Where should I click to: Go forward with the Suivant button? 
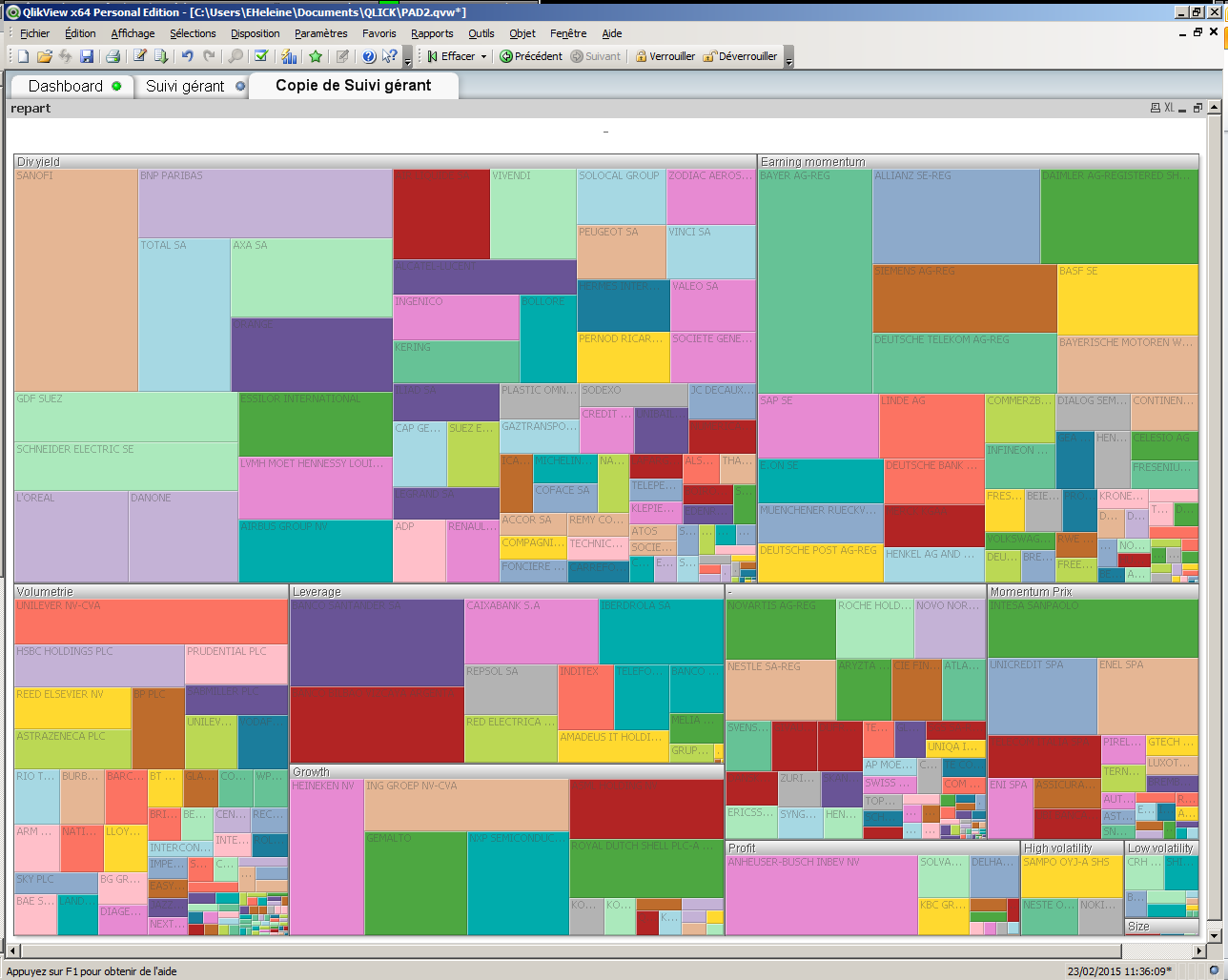click(595, 56)
